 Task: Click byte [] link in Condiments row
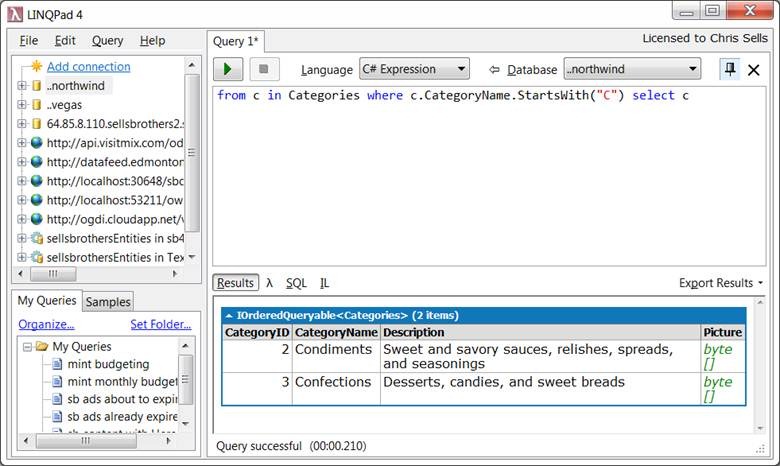click(717, 356)
